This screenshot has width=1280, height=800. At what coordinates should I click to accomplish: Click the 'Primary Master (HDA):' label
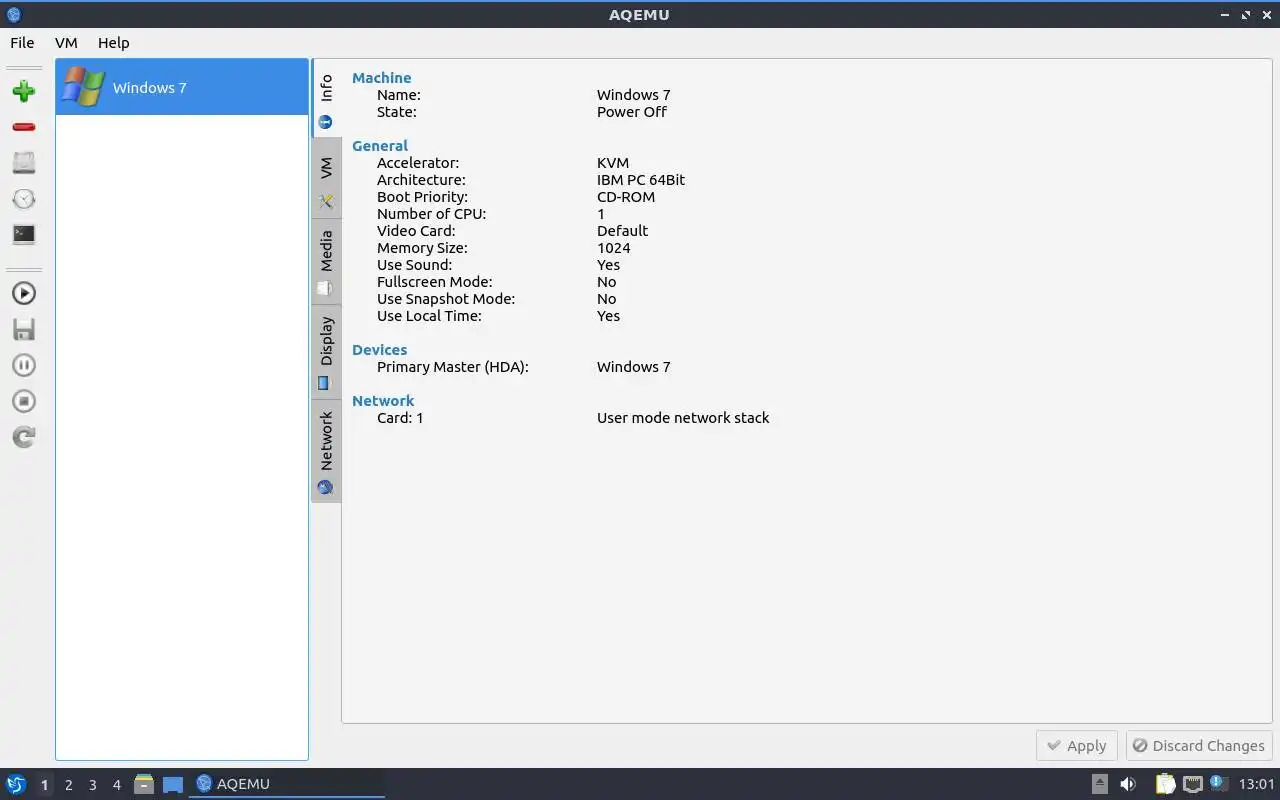click(x=453, y=367)
